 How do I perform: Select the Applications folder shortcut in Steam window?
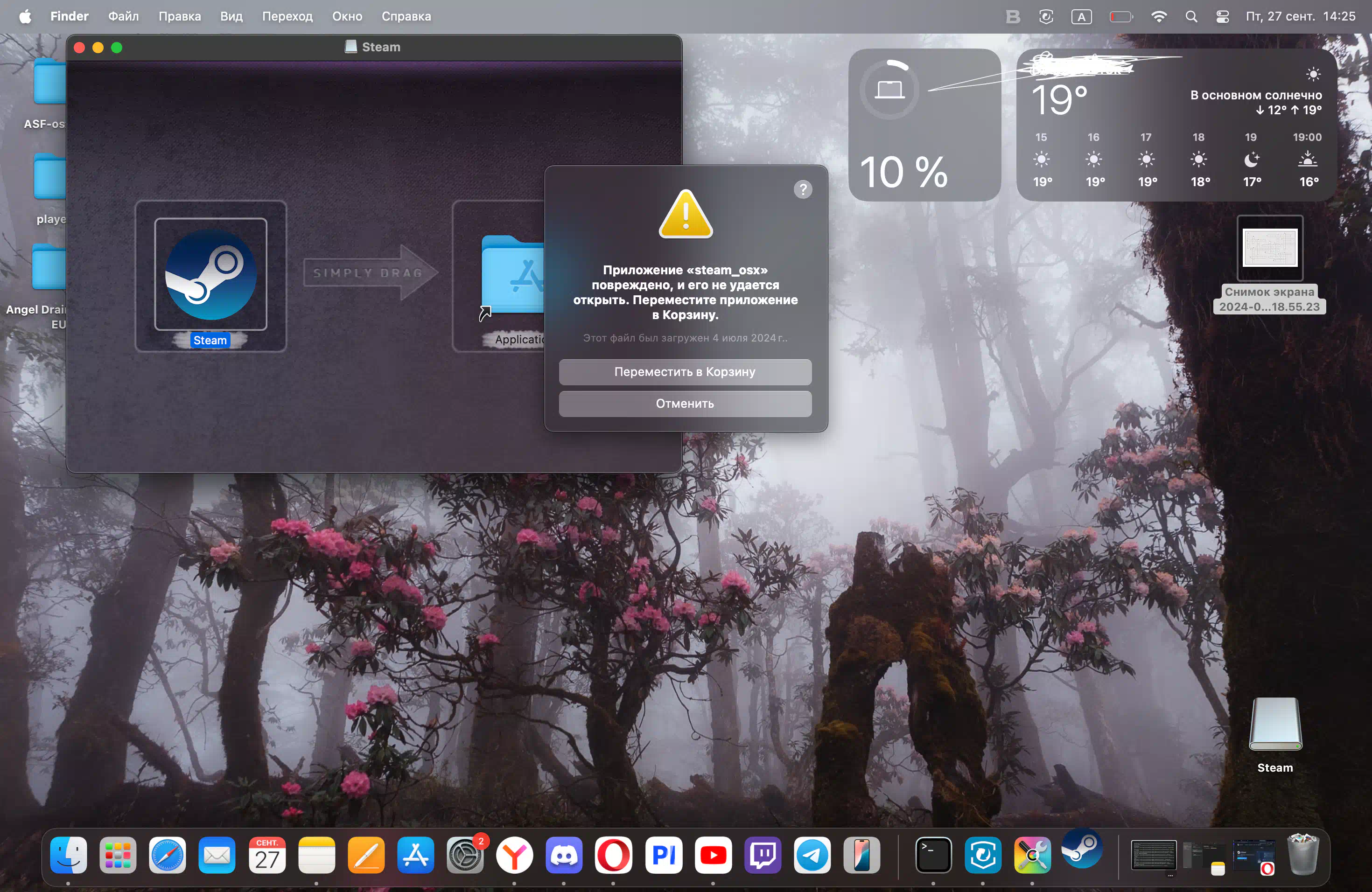point(512,275)
